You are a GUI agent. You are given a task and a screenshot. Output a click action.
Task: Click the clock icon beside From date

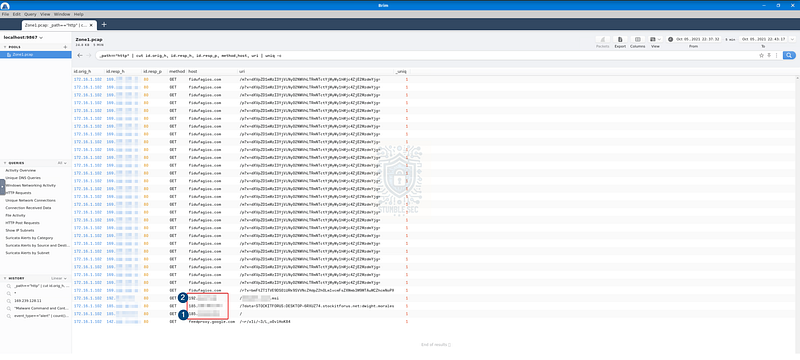[x=670, y=39]
